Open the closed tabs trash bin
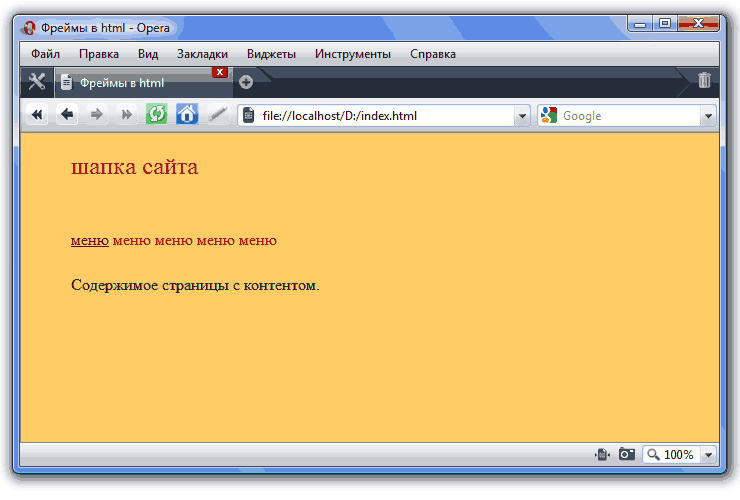 [704, 81]
